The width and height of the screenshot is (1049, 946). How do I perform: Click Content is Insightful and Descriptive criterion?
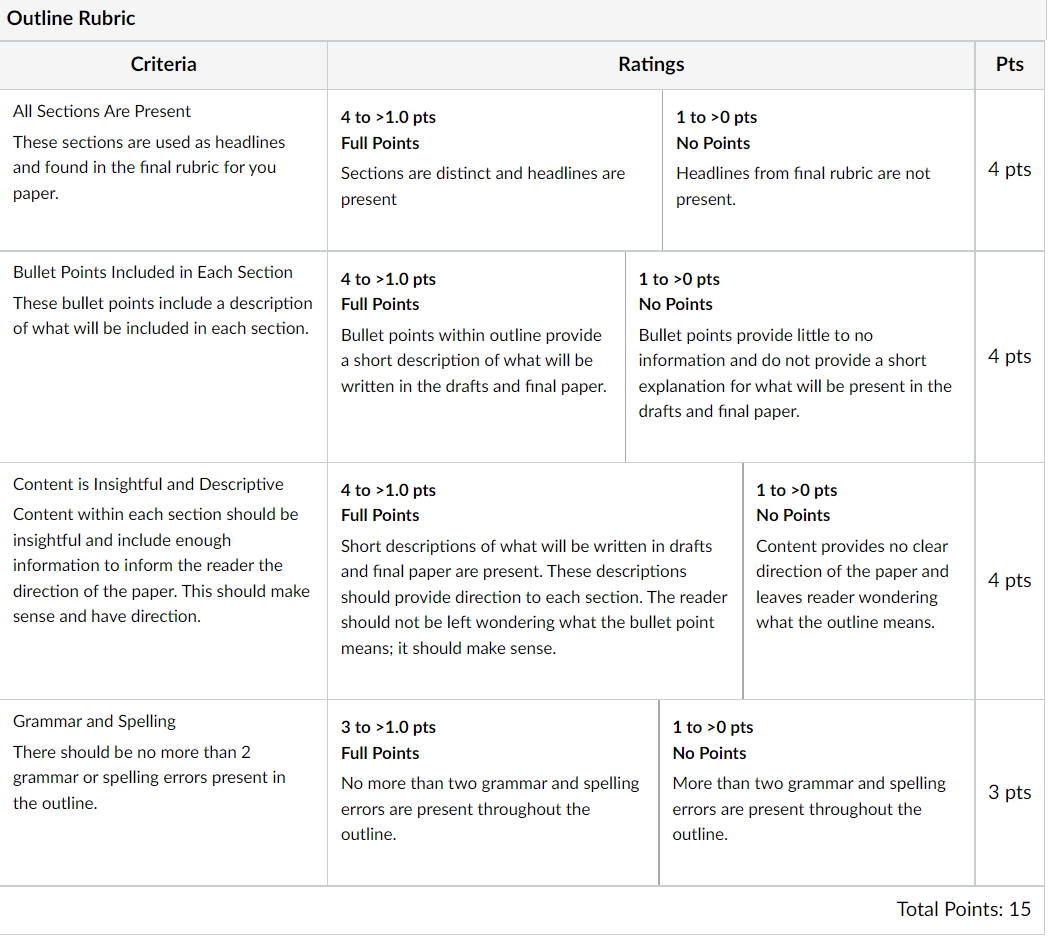click(148, 484)
